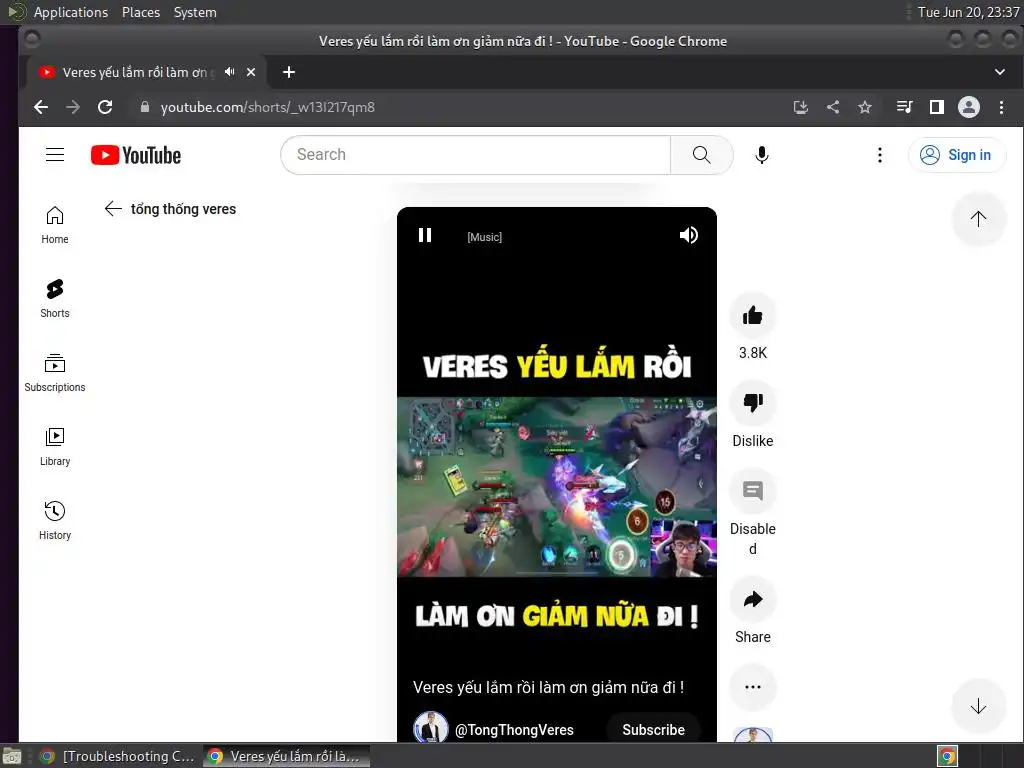Mute the Shorts video volume
The image size is (1024, 768).
coord(688,235)
